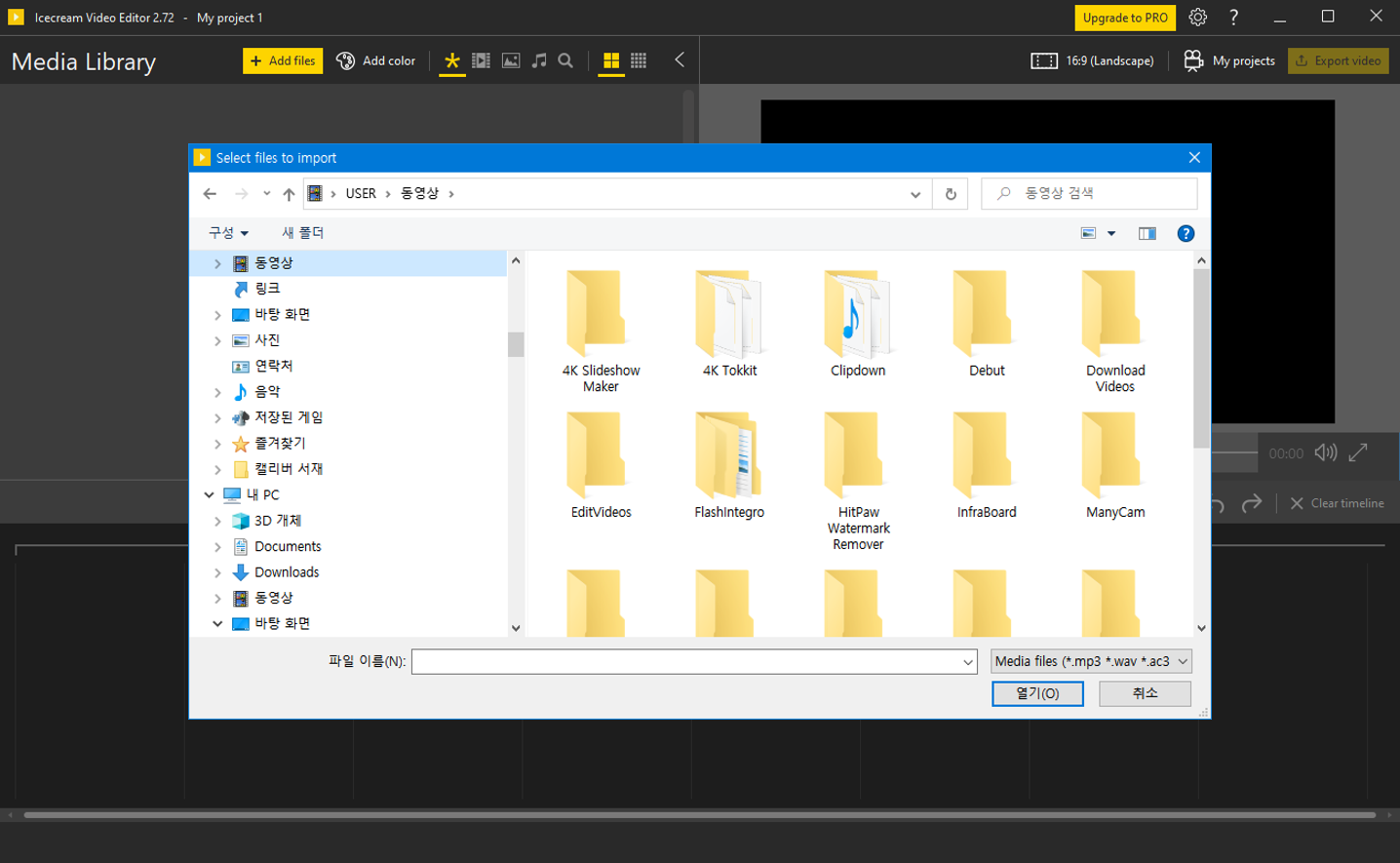
Task: Open Icecream settings gear icon
Action: [1198, 18]
